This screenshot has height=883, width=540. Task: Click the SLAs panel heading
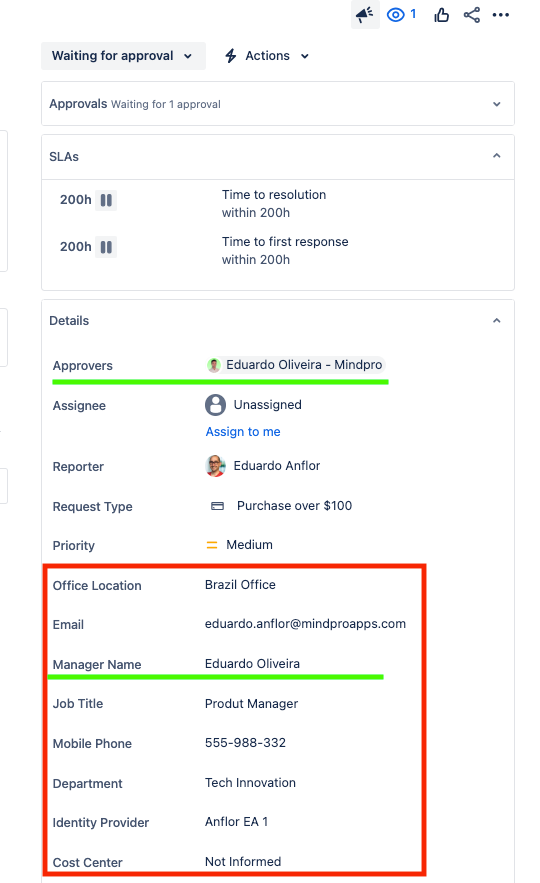click(x=64, y=157)
